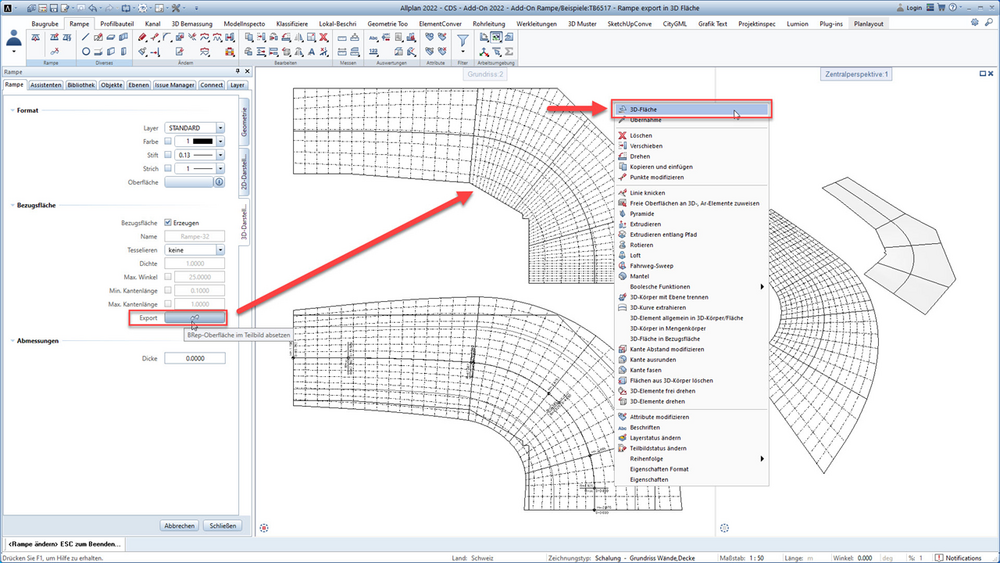Toggle the Bezugsfläche Erzeugen checkbox
The width and height of the screenshot is (1000, 563).
click(168, 223)
